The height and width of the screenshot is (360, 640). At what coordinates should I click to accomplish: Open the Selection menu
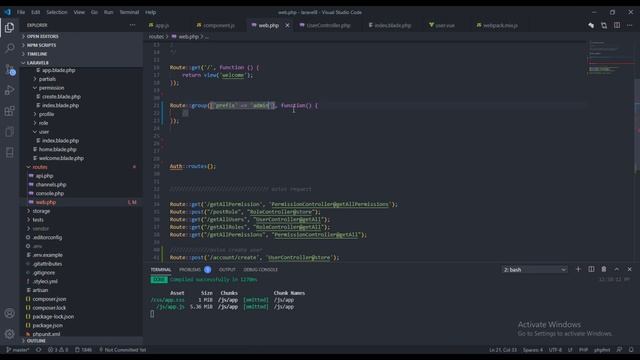click(x=57, y=12)
